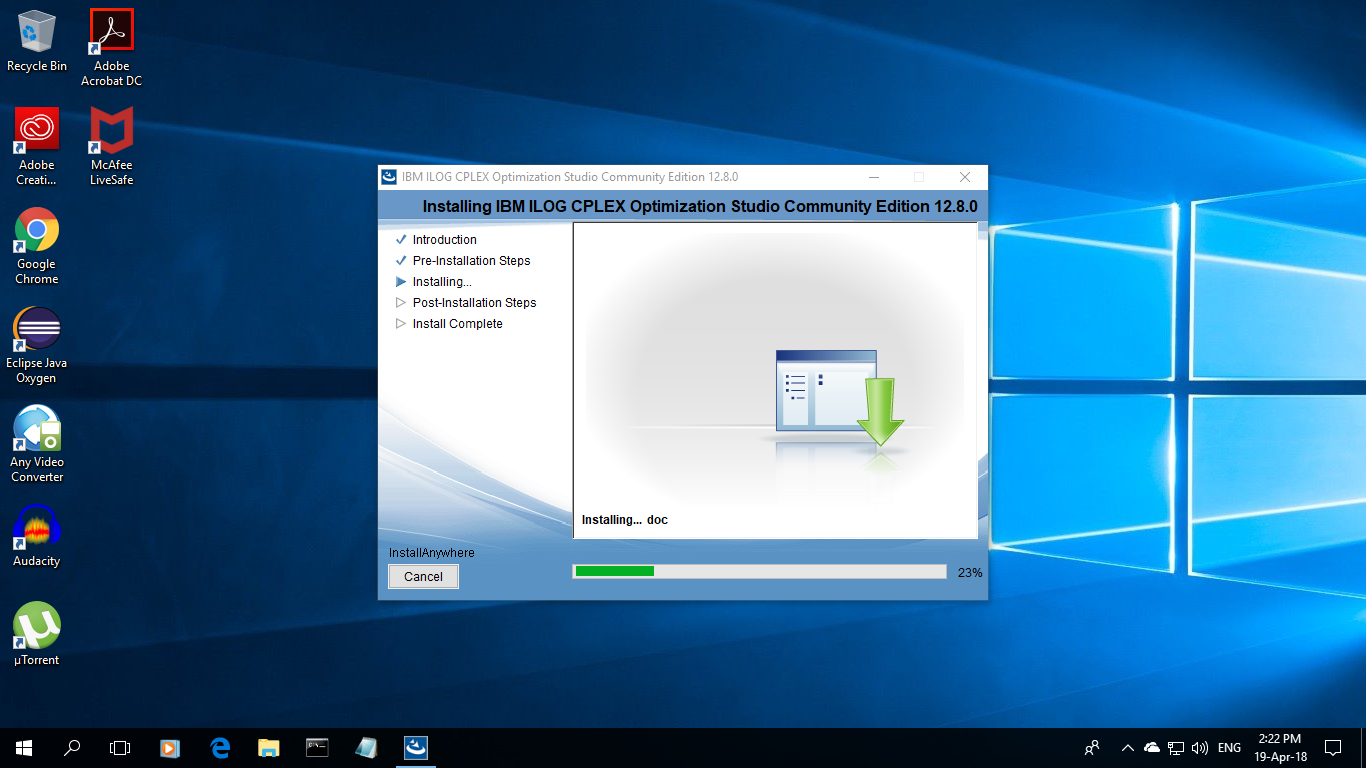Open the clock showing 2:22 PM
Image resolution: width=1366 pixels, height=768 pixels.
coord(1280,747)
